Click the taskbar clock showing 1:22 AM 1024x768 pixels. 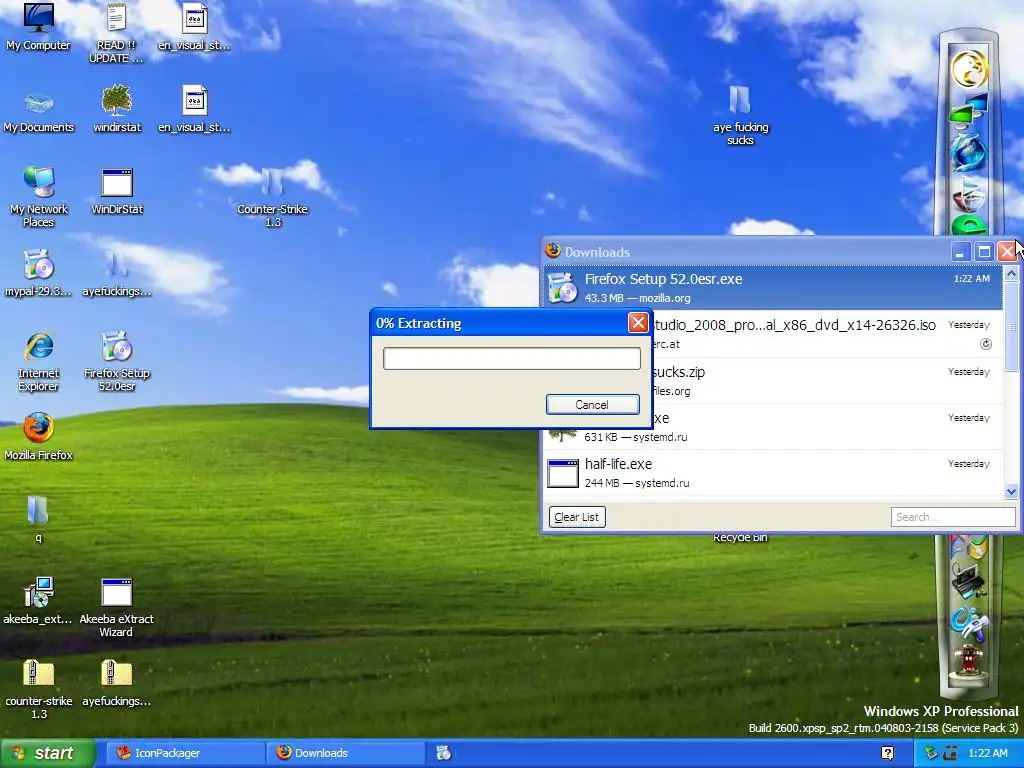pyautogui.click(x=987, y=753)
